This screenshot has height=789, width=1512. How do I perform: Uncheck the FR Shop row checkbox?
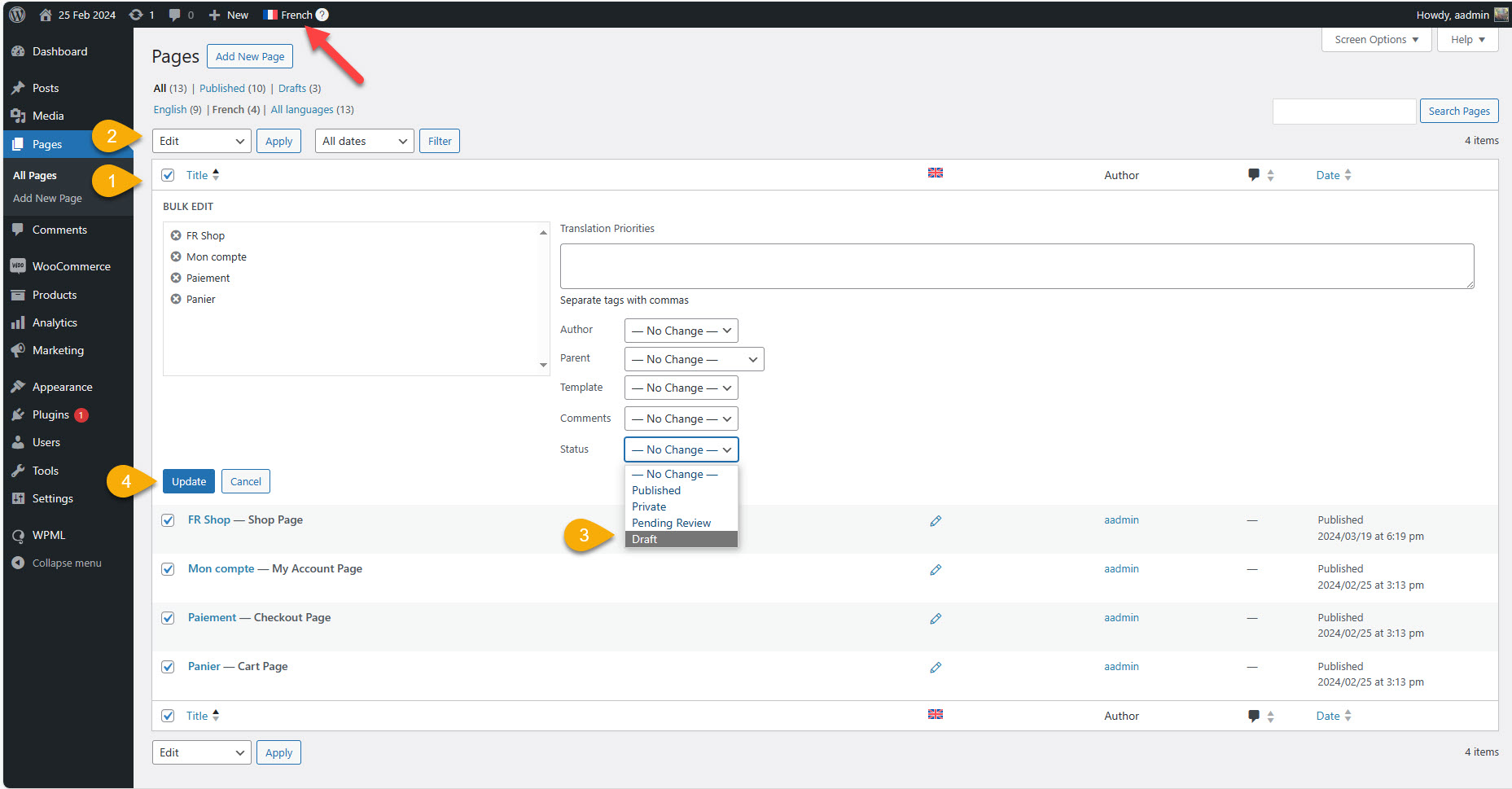coord(168,520)
